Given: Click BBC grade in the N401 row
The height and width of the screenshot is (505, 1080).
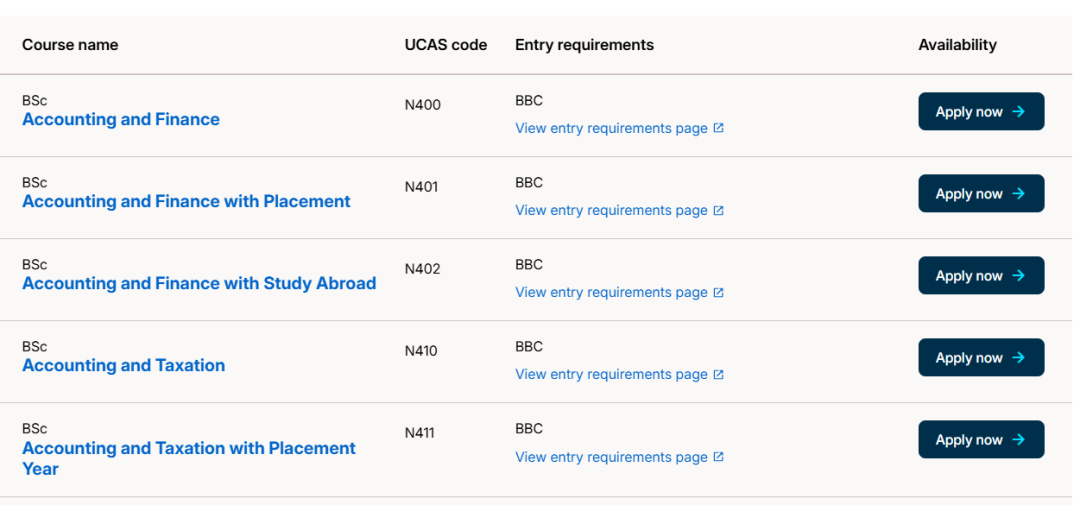Looking at the screenshot, I should coord(529,183).
